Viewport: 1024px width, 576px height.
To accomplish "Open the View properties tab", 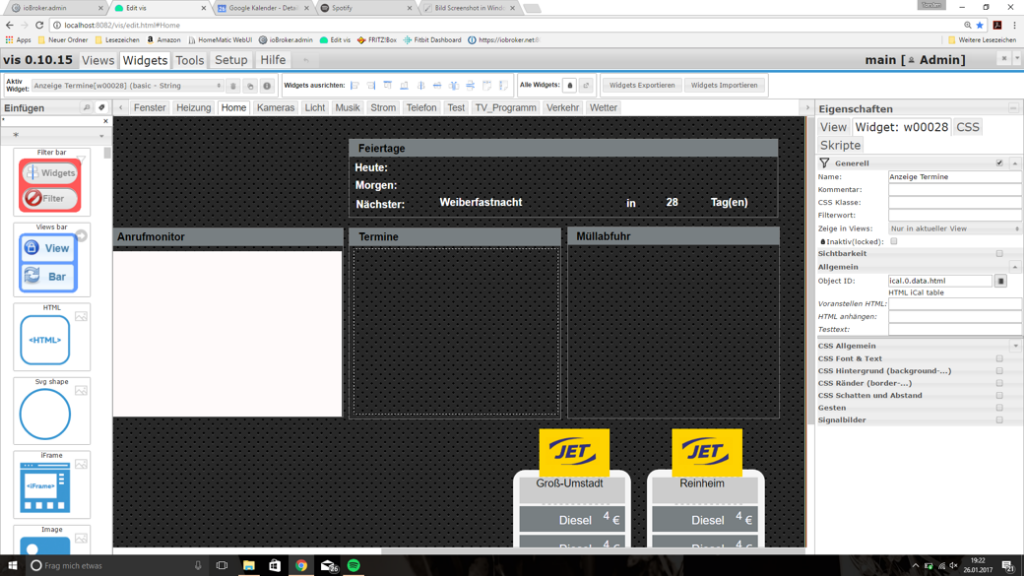I will [x=833, y=127].
